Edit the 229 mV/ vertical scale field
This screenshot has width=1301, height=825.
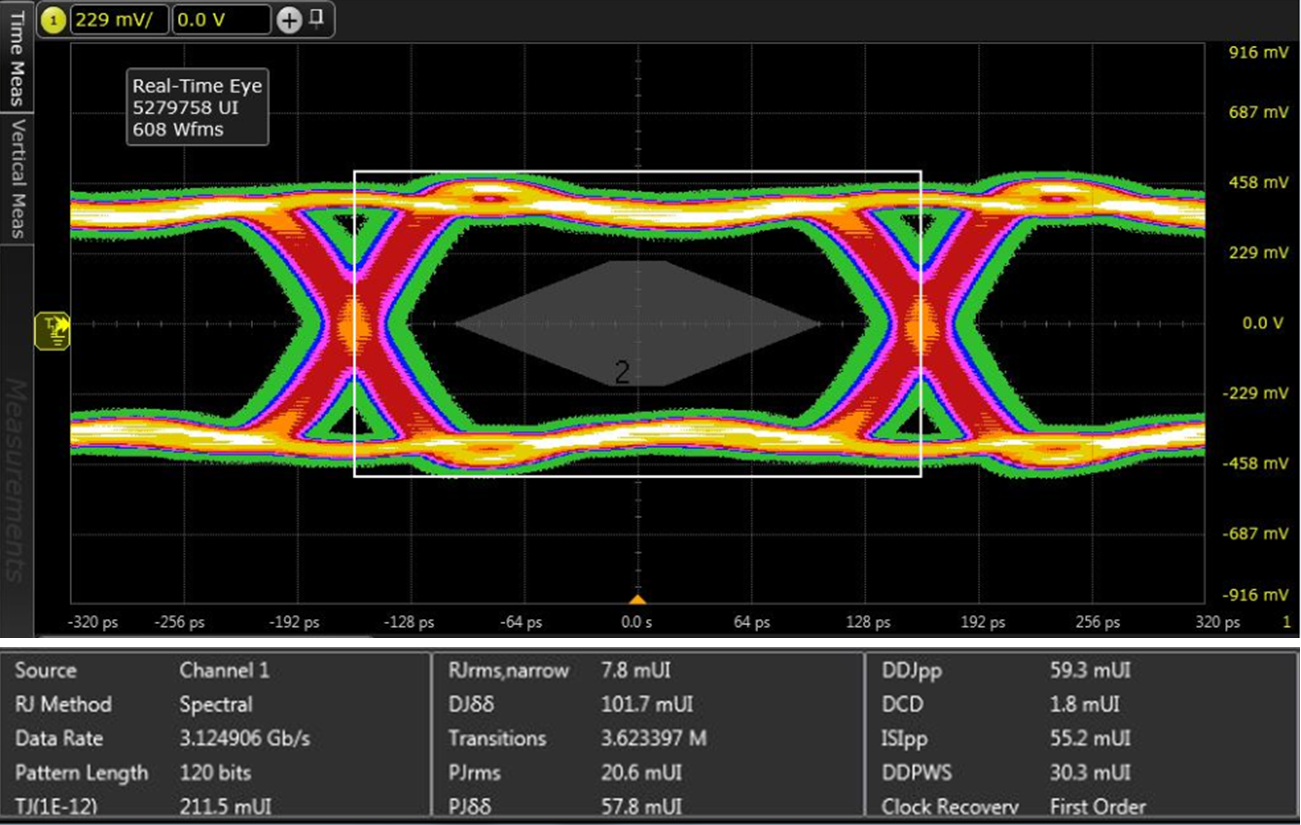pos(119,19)
